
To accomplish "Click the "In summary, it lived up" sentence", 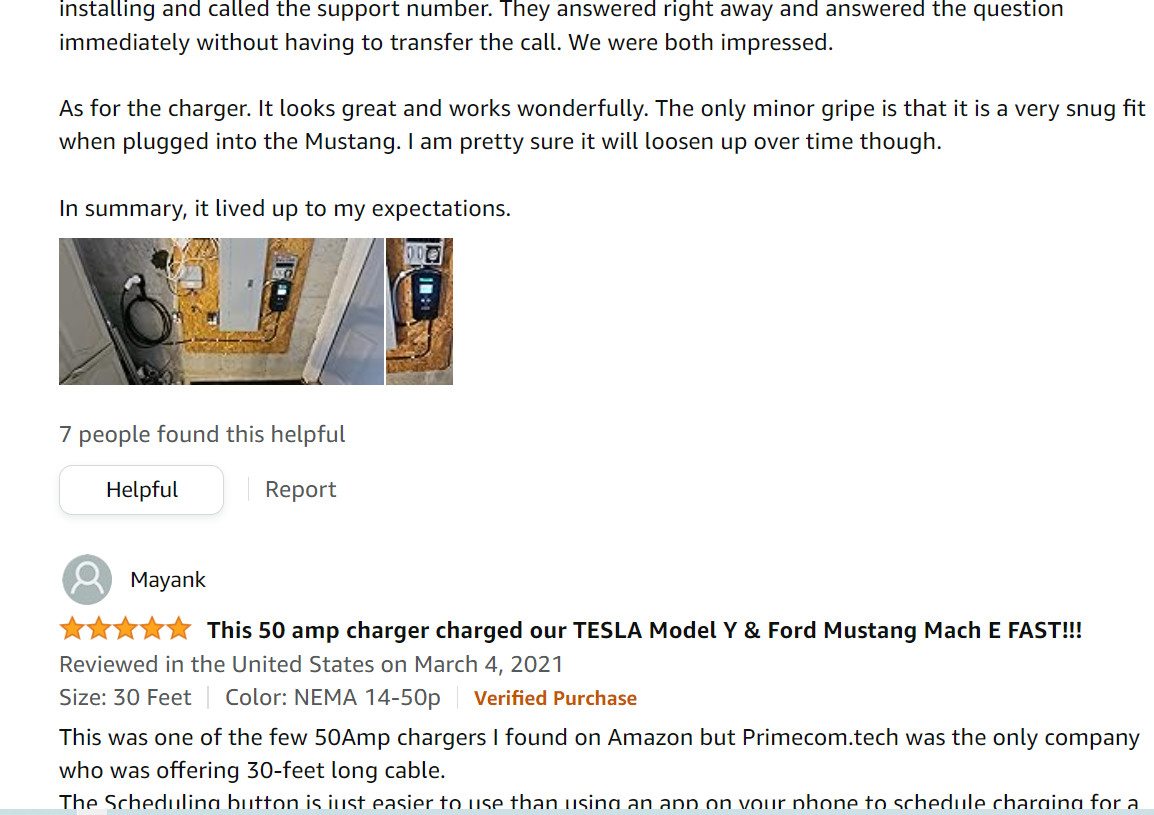I will pyautogui.click(x=284, y=209).
